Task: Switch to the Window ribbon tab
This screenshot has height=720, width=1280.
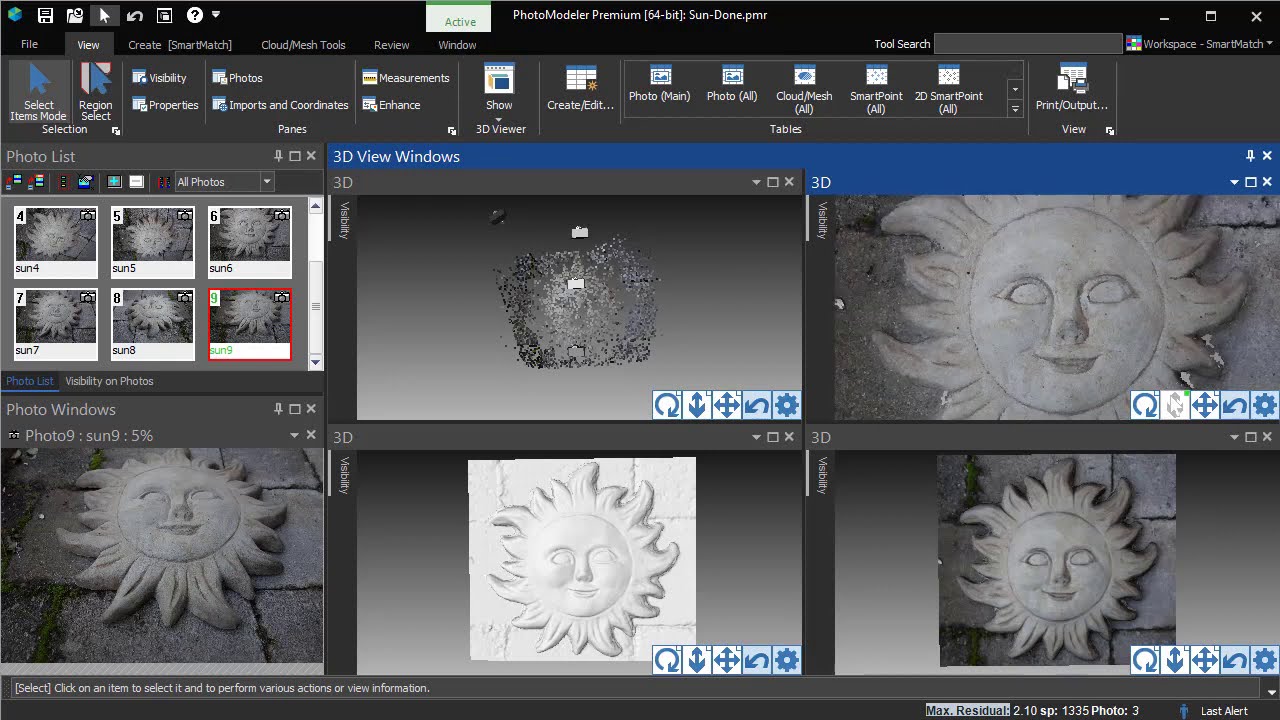Action: tap(457, 45)
